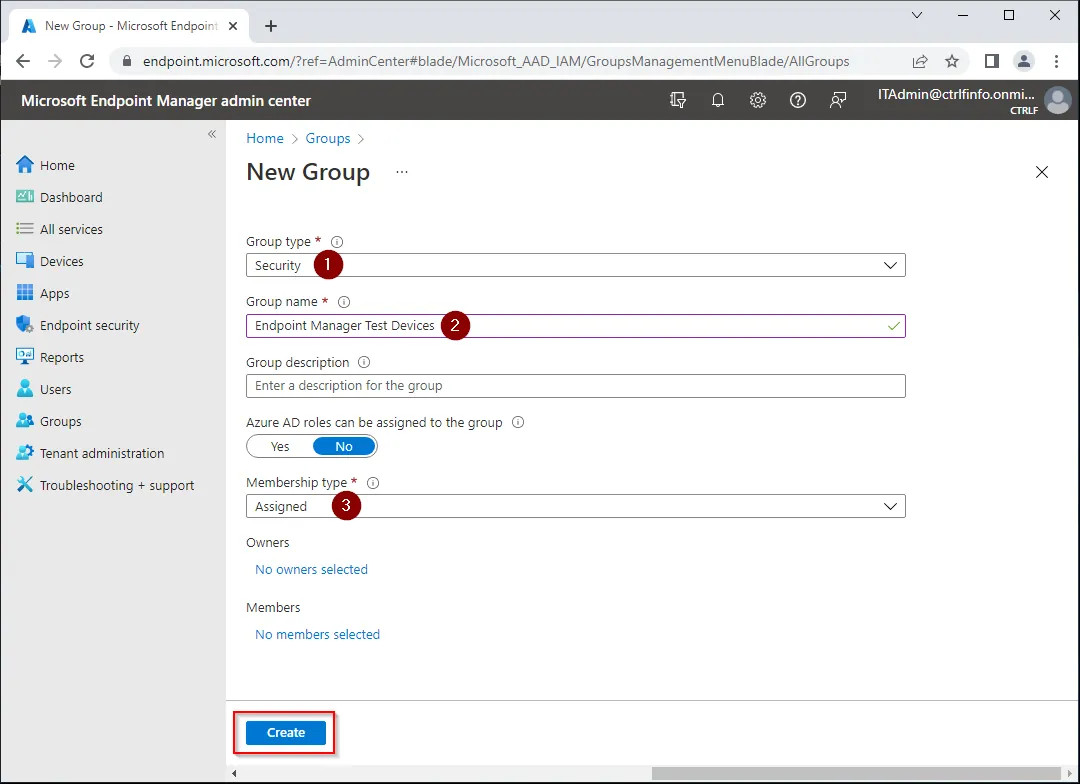Go to Devices in sidebar

(50, 261)
